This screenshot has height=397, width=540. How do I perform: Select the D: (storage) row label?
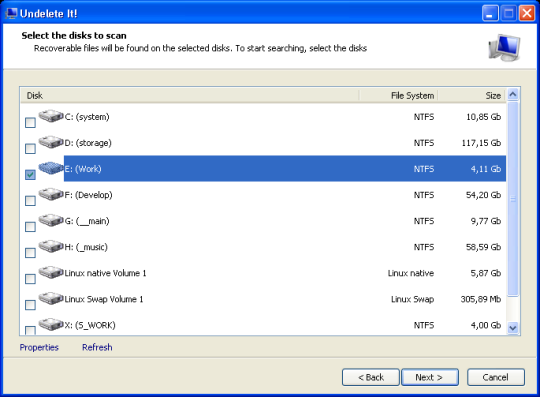click(88, 143)
